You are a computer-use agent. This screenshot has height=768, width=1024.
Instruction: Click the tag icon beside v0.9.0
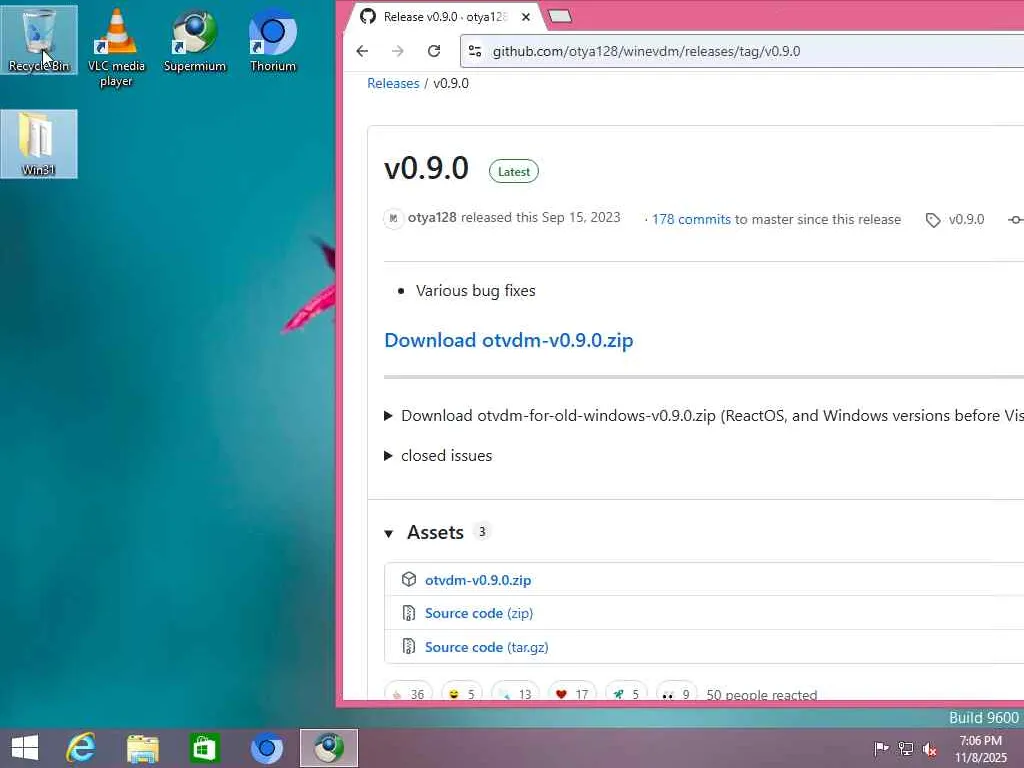click(x=933, y=220)
